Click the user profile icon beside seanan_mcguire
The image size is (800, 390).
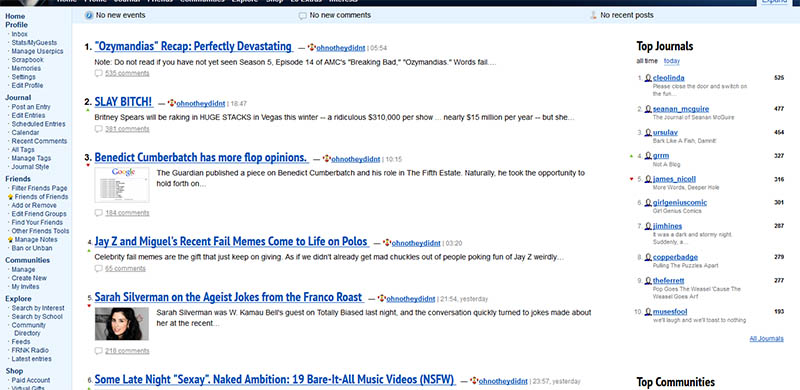pyautogui.click(x=648, y=109)
